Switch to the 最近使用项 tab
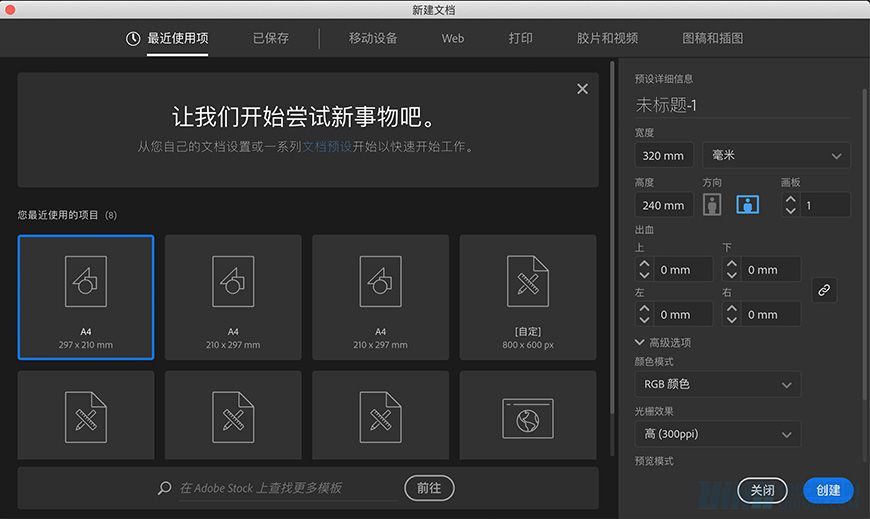 click(178, 38)
